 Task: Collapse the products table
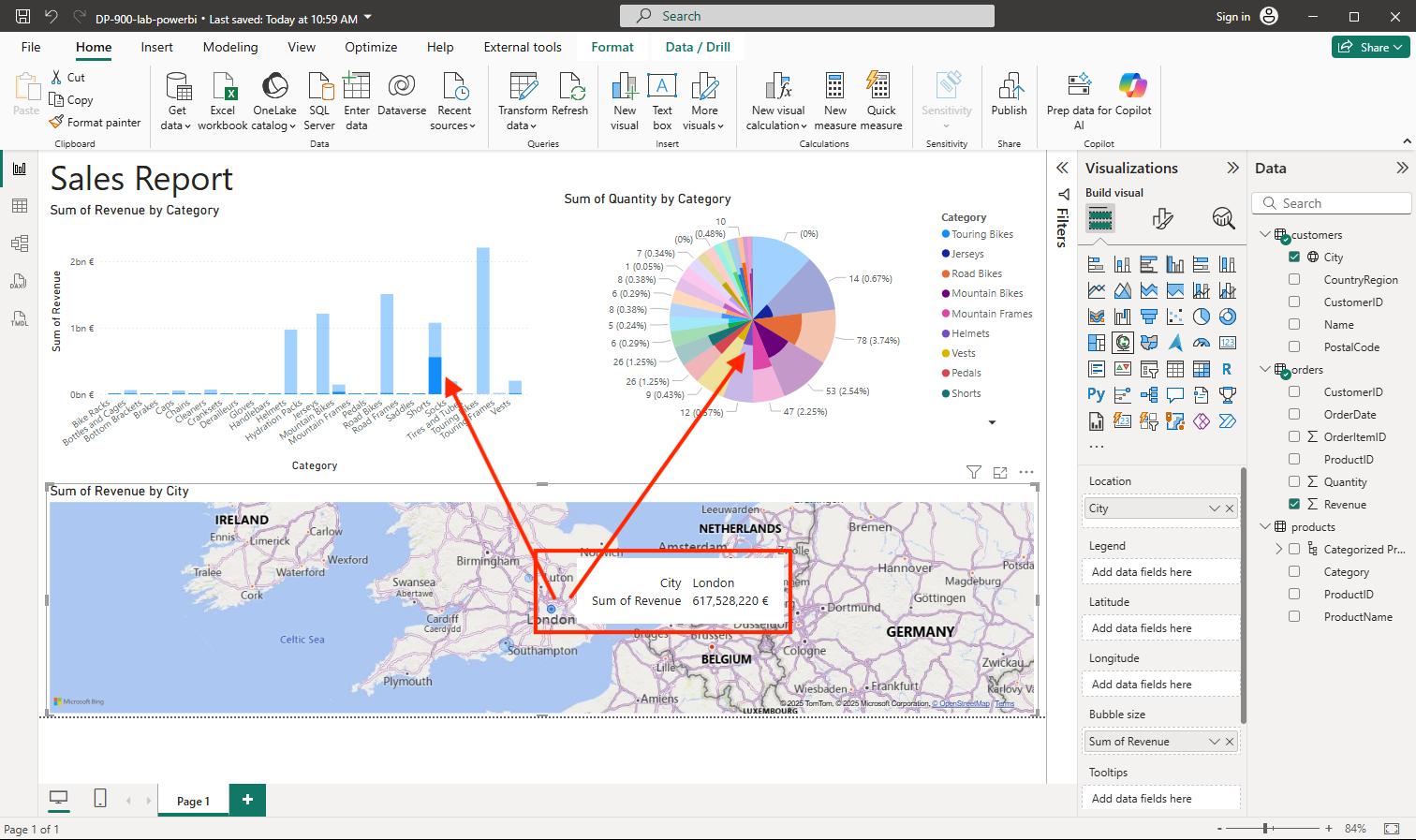[1264, 526]
